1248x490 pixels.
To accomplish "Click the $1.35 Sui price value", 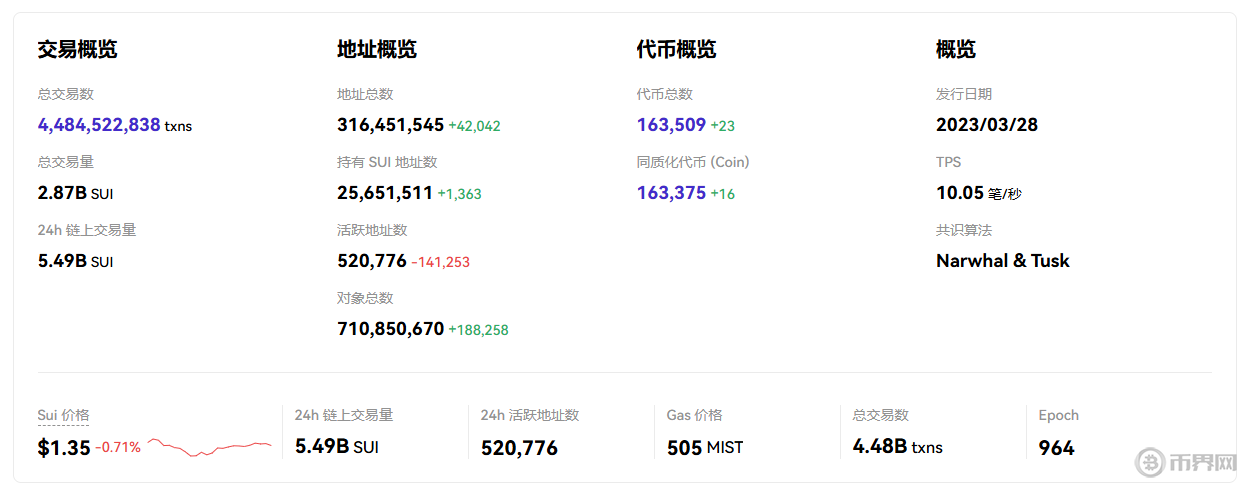I will point(64,447).
